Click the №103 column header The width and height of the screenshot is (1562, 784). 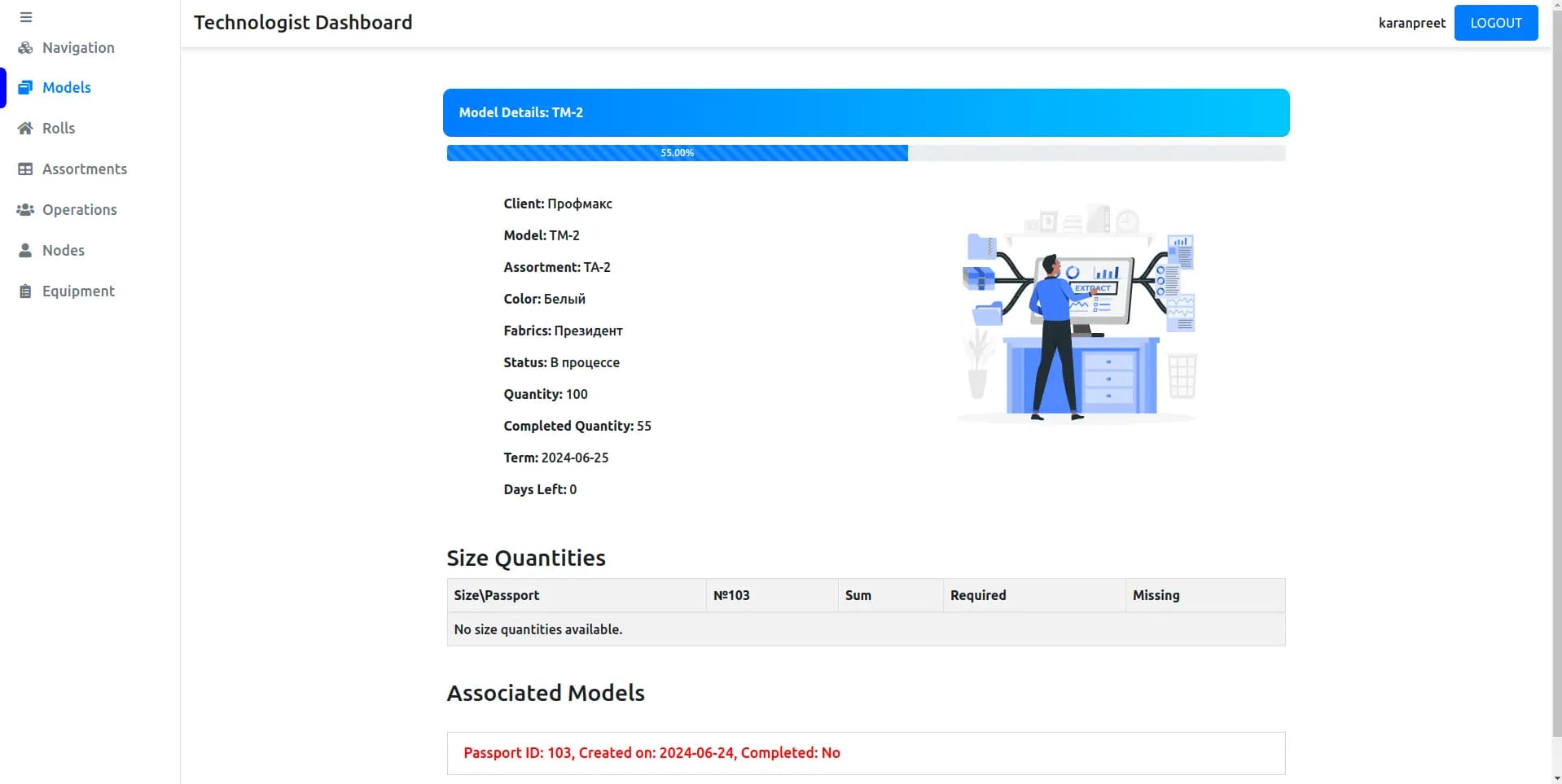pos(772,595)
